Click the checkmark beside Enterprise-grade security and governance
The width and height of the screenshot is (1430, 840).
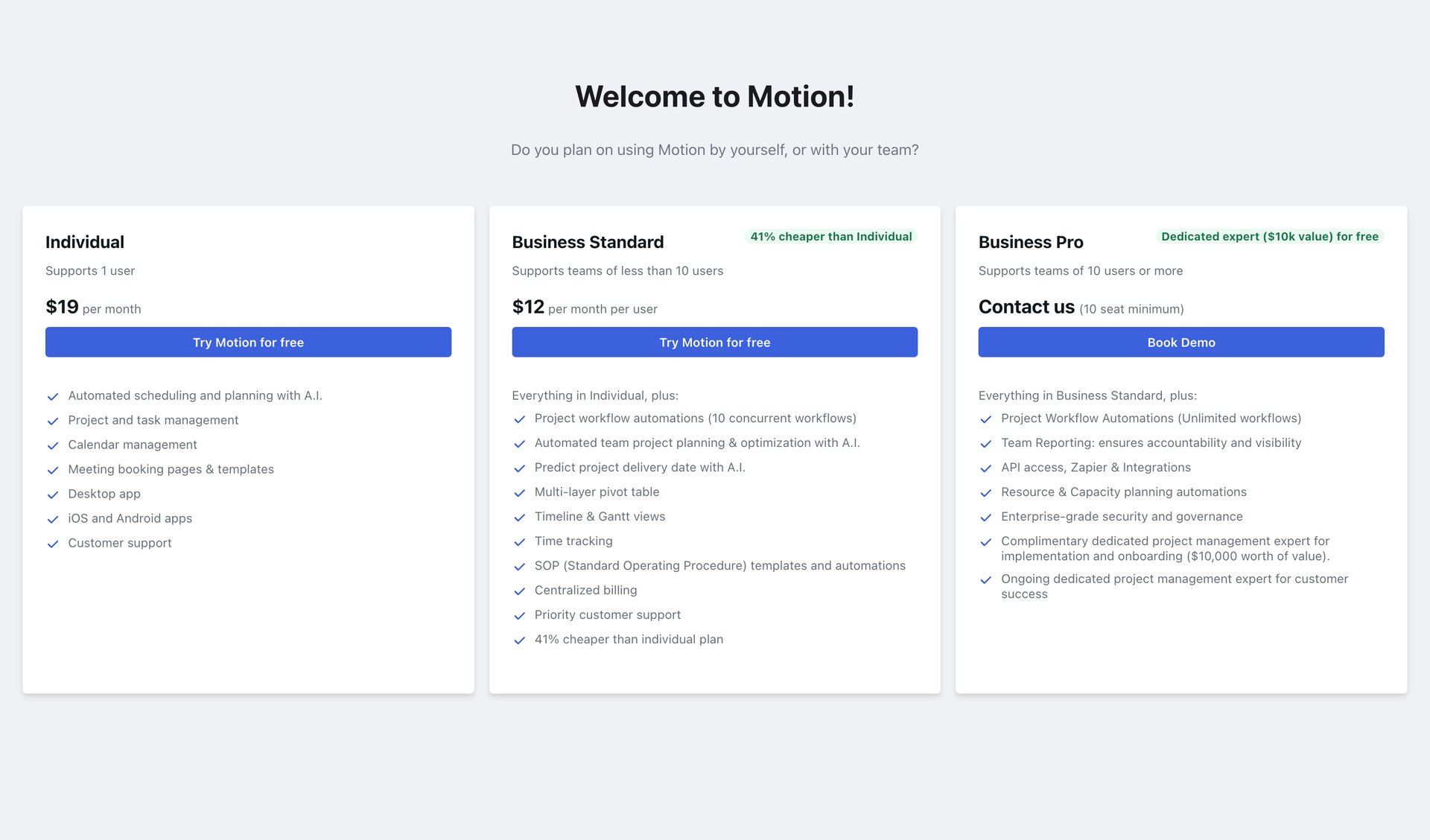(986, 517)
